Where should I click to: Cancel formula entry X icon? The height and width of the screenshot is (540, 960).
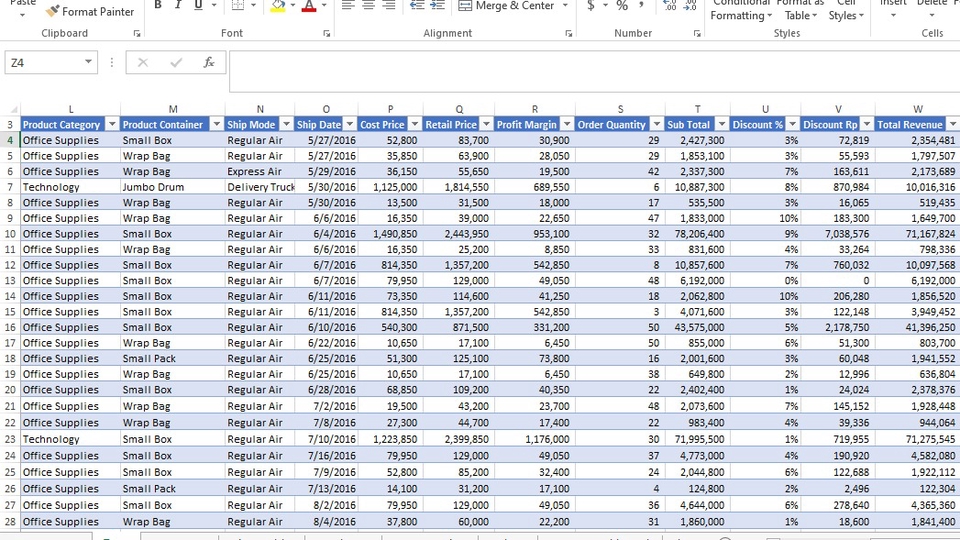click(143, 62)
